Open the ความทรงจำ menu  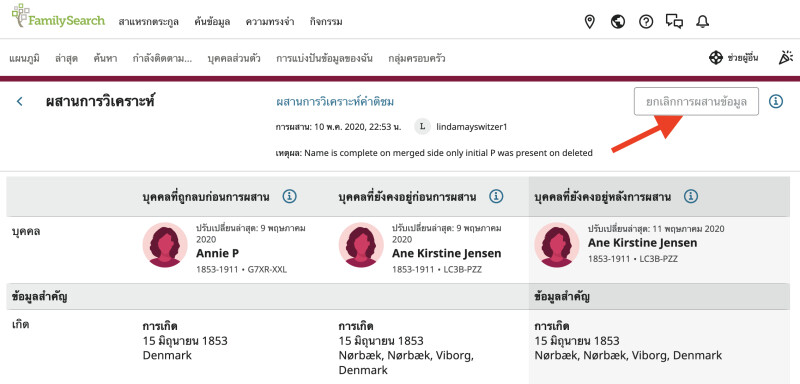pyautogui.click(x=270, y=22)
